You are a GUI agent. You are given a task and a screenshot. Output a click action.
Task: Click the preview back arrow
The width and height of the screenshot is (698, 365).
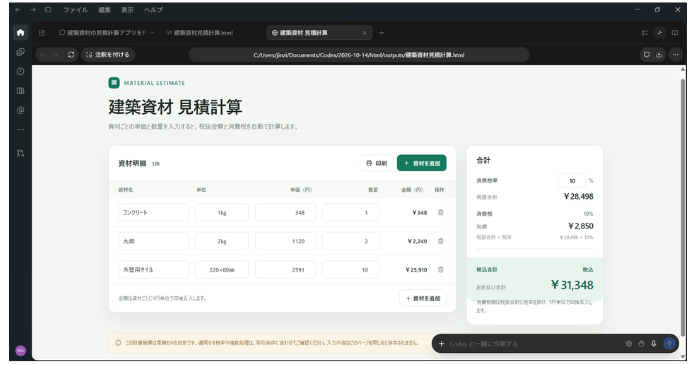pyautogui.click(x=42, y=55)
